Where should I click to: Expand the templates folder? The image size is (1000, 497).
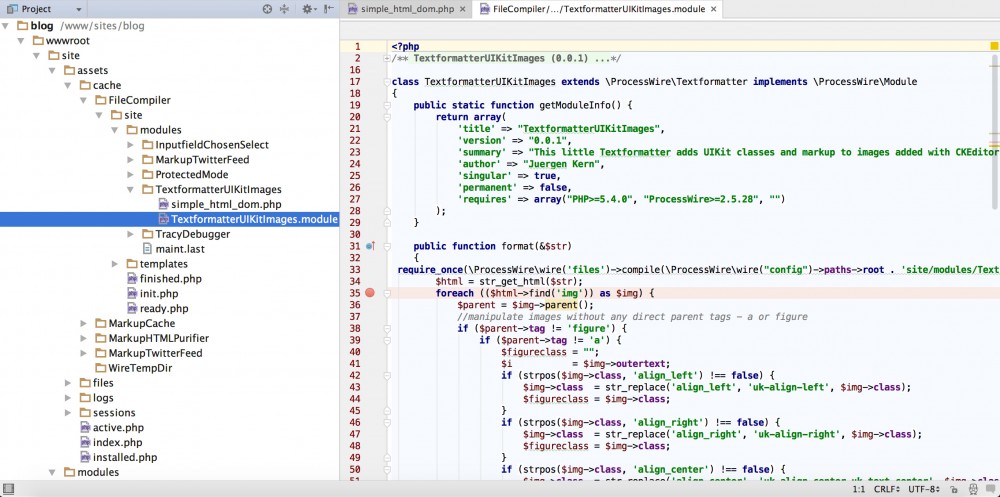click(x=116, y=264)
